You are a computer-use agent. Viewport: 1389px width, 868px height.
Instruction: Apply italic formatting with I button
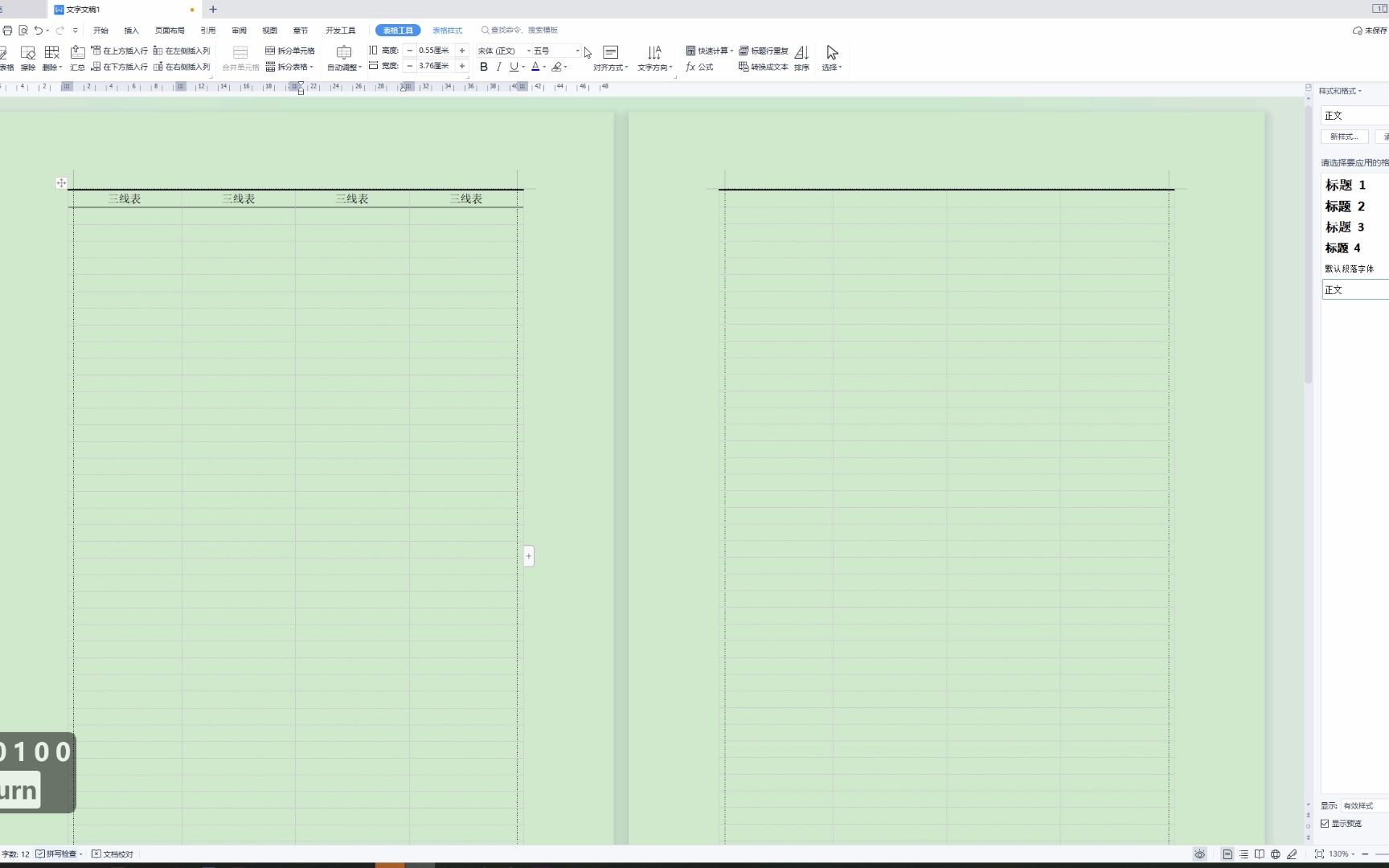[x=499, y=67]
